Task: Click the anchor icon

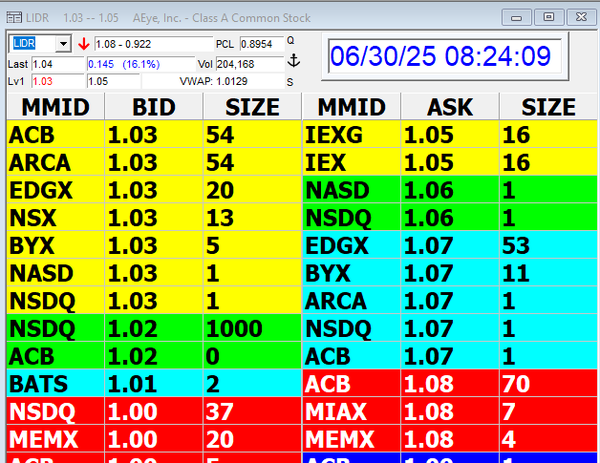Action: pyautogui.click(x=293, y=62)
